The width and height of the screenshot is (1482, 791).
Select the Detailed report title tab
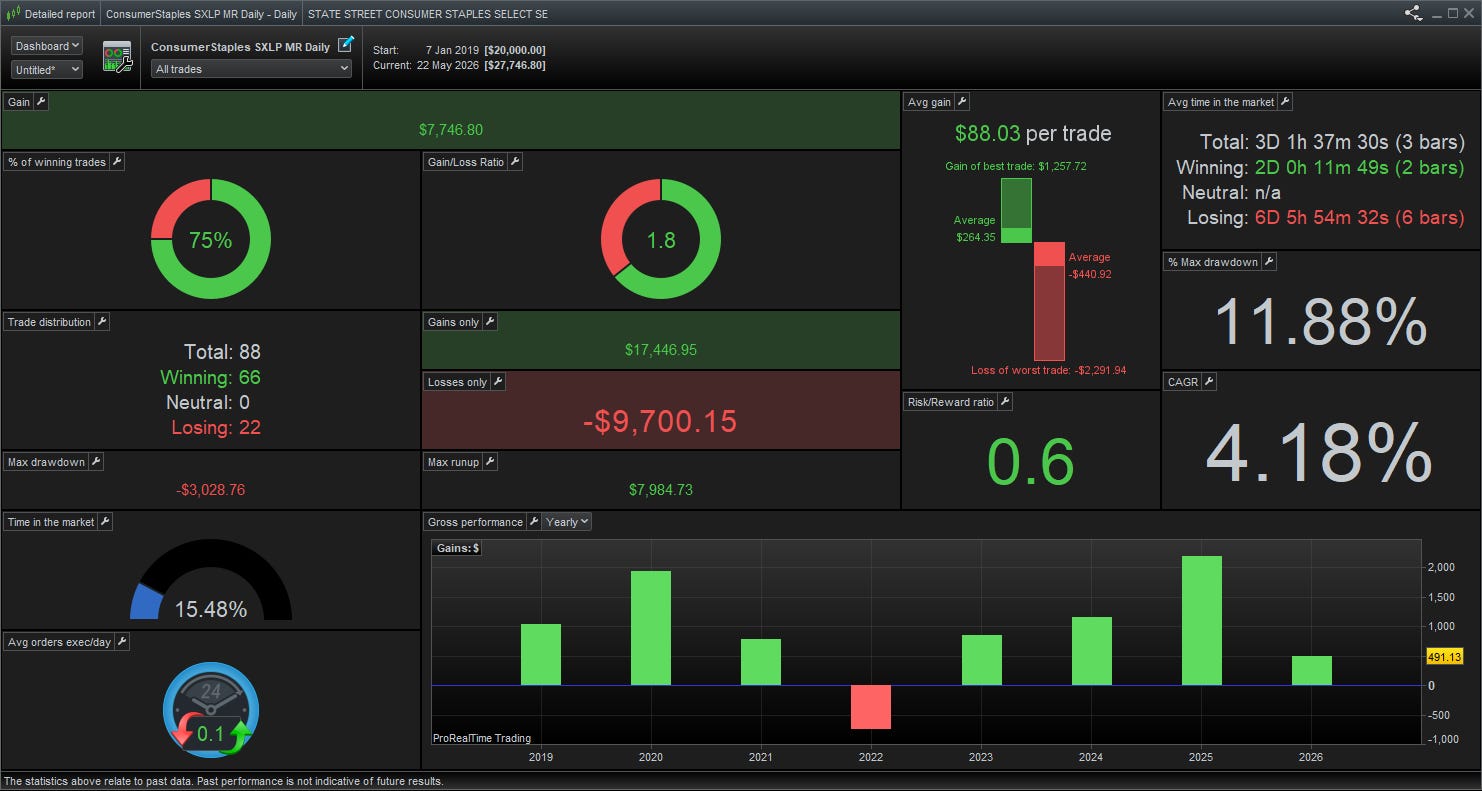pos(52,14)
